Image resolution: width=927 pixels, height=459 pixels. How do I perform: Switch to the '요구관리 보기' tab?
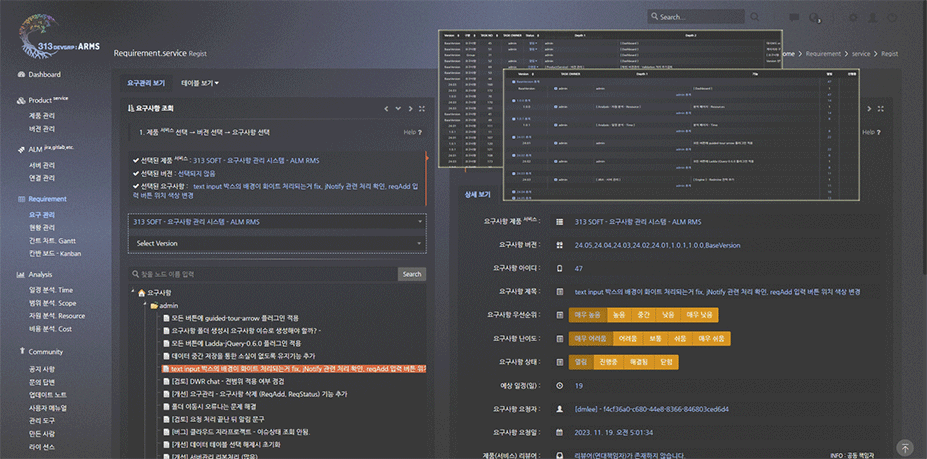coord(145,83)
